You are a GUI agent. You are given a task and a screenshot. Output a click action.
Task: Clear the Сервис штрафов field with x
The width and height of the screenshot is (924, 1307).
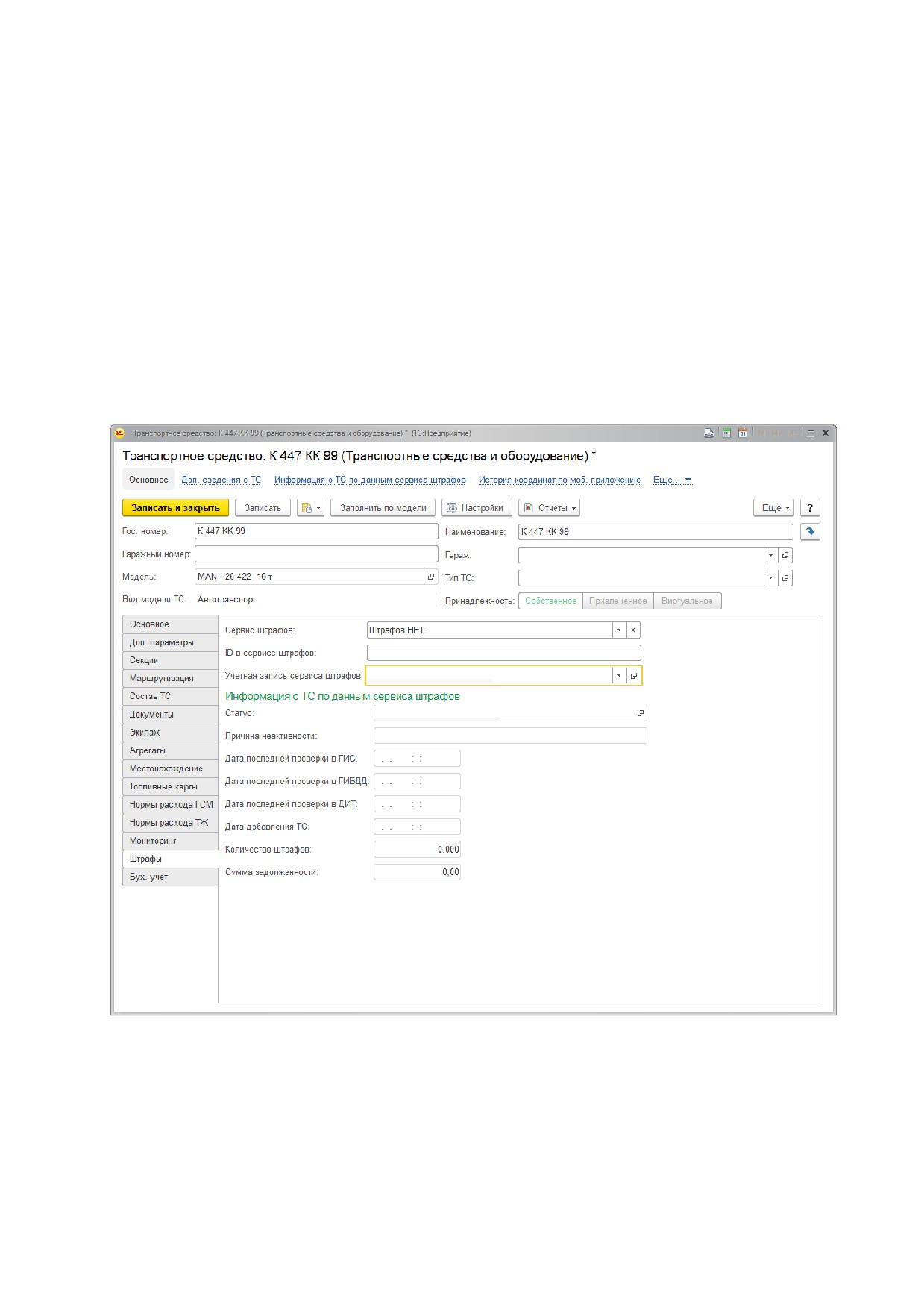633,630
